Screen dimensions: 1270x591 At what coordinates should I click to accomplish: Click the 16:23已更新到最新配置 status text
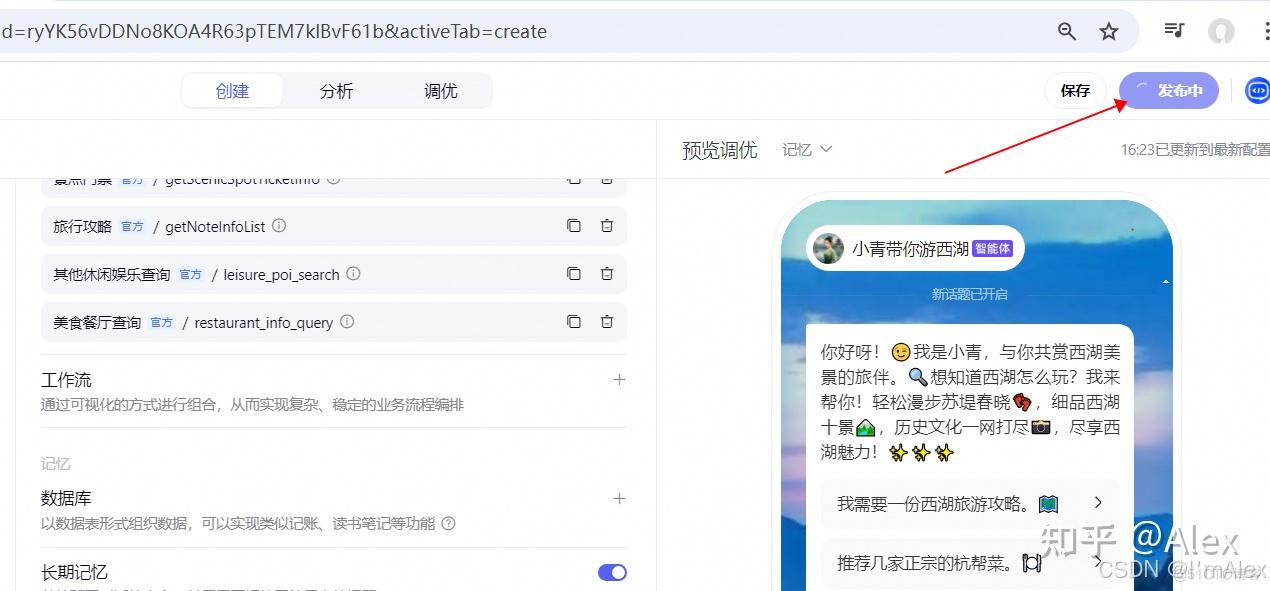coord(1195,150)
